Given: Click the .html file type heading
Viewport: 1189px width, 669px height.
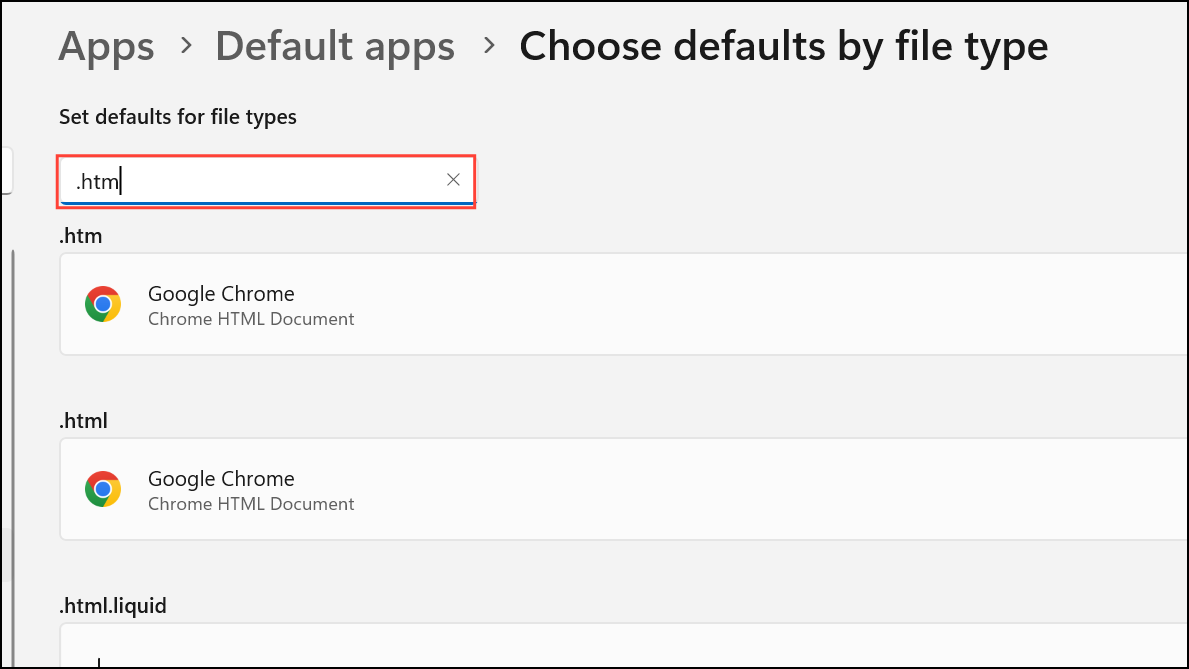Looking at the screenshot, I should (x=84, y=421).
